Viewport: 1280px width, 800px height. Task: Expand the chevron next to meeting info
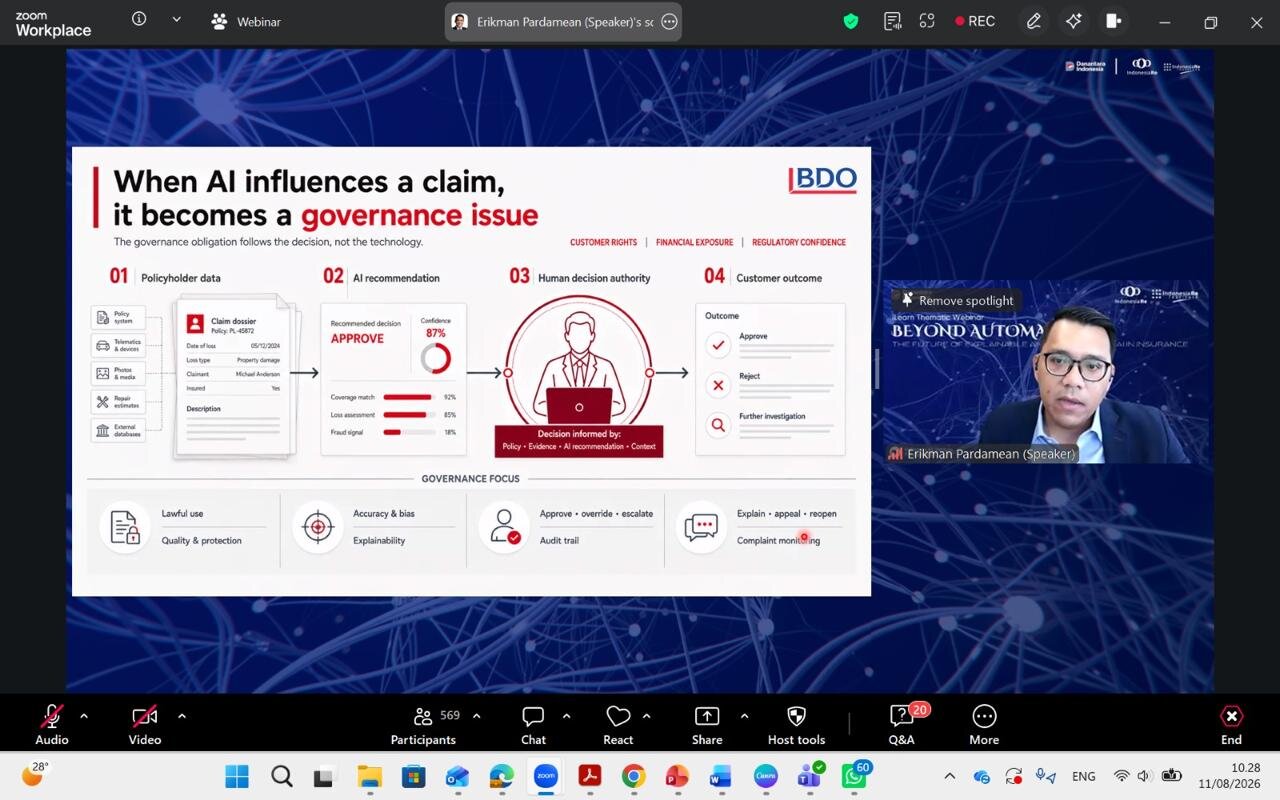pos(177,19)
